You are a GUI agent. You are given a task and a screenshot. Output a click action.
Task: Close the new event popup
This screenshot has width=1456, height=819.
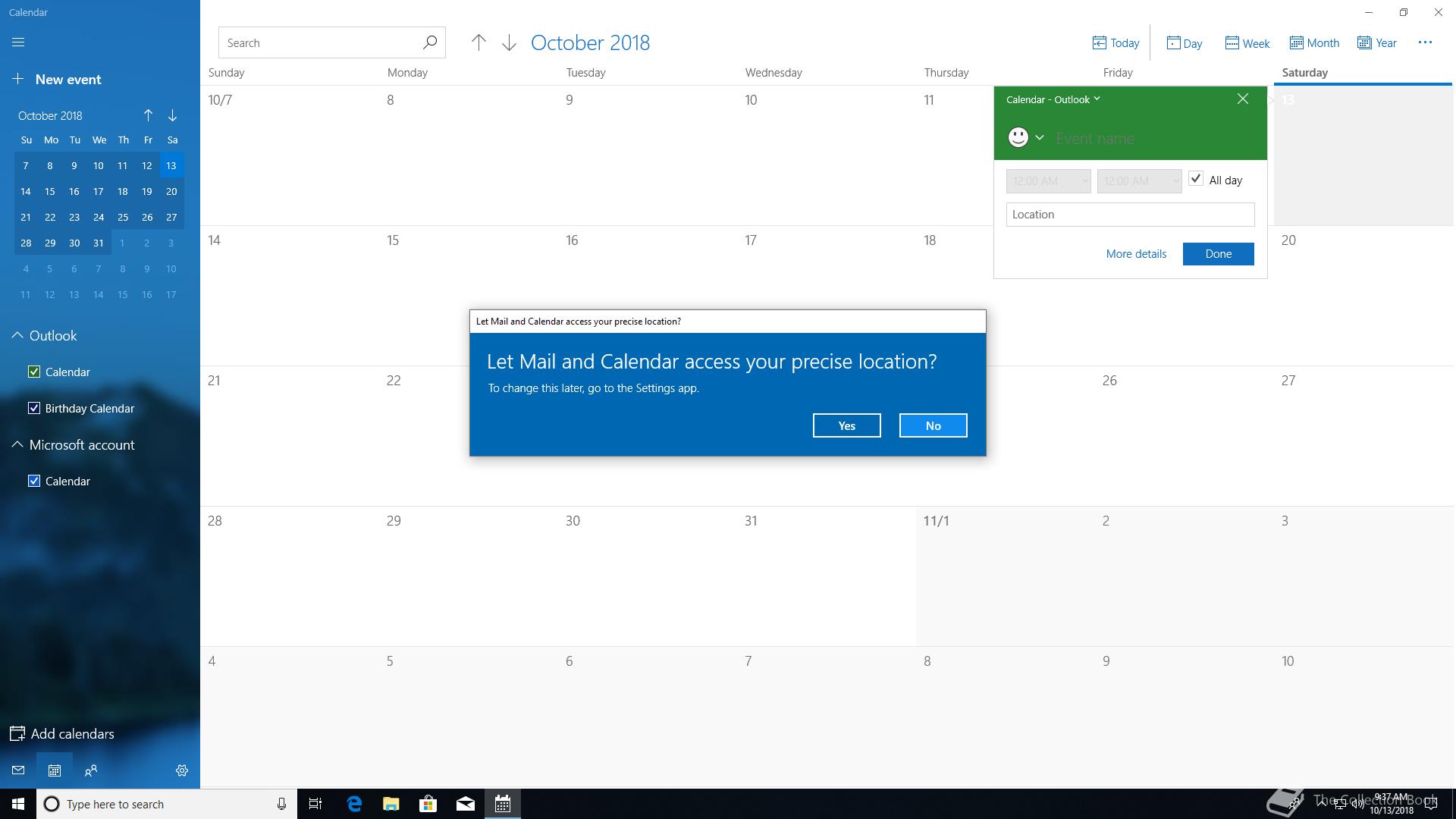coord(1243,99)
